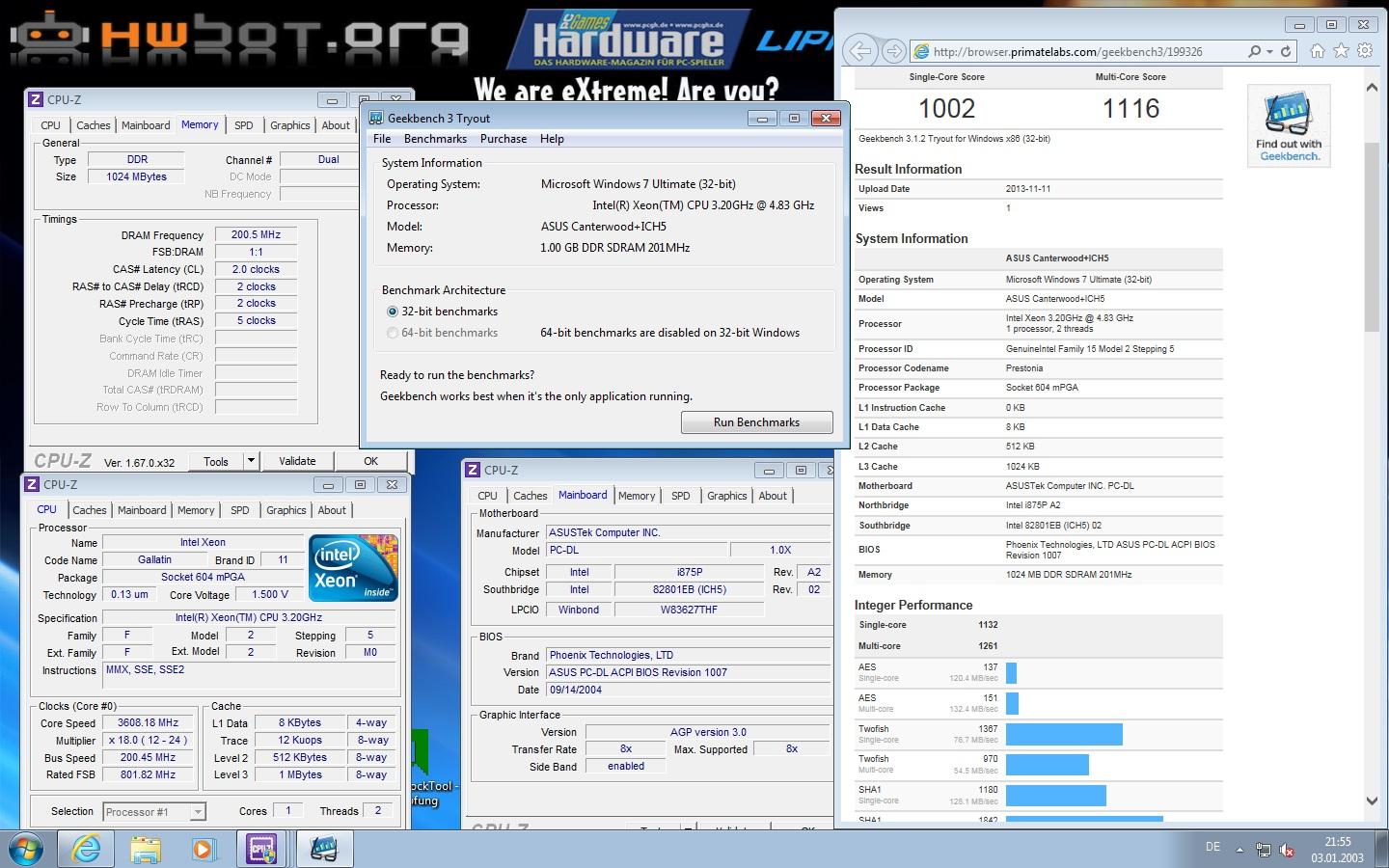Open Graphics tab in Memory CPU-Z window
The image size is (1389, 868).
coord(289,125)
